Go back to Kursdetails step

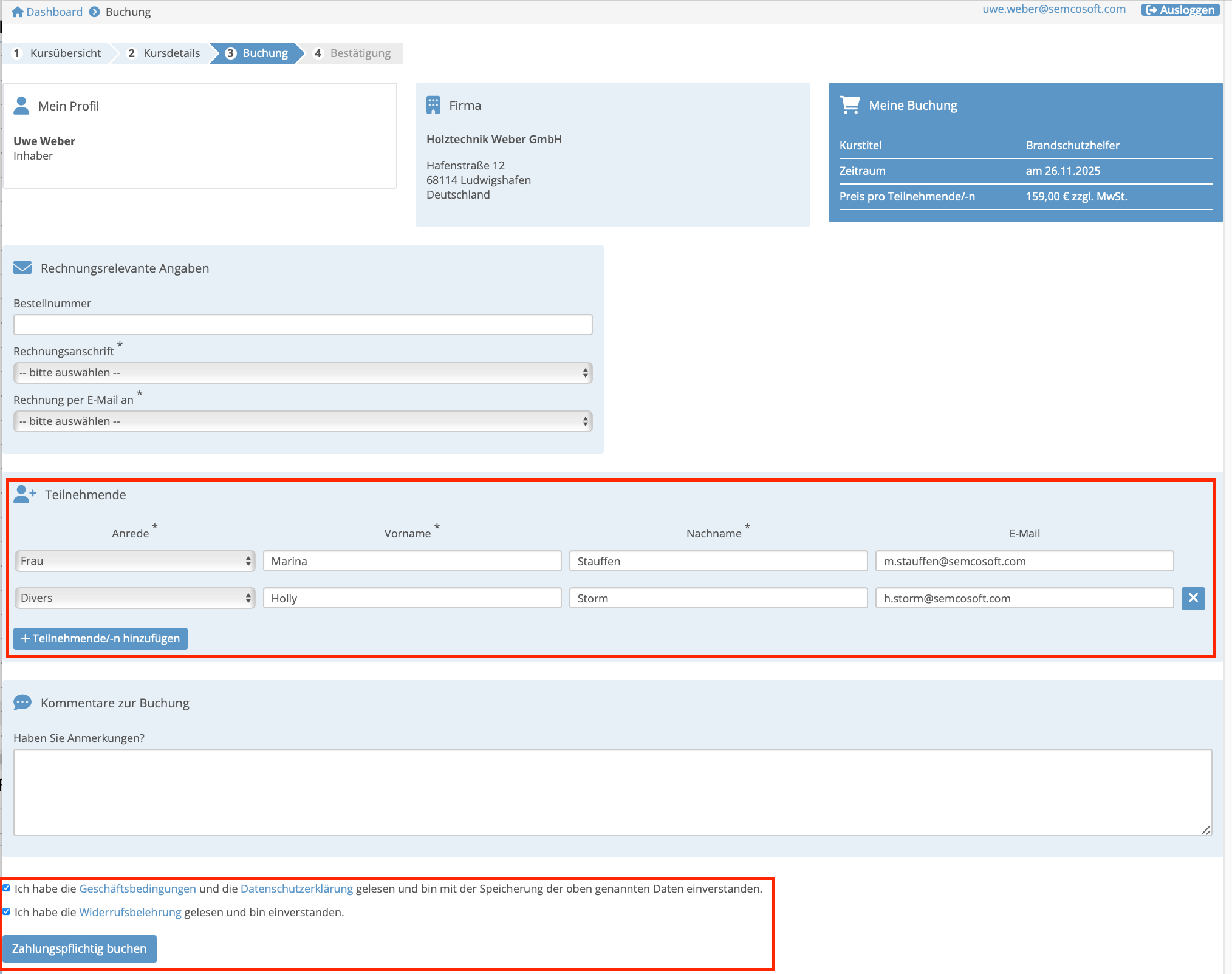164,53
